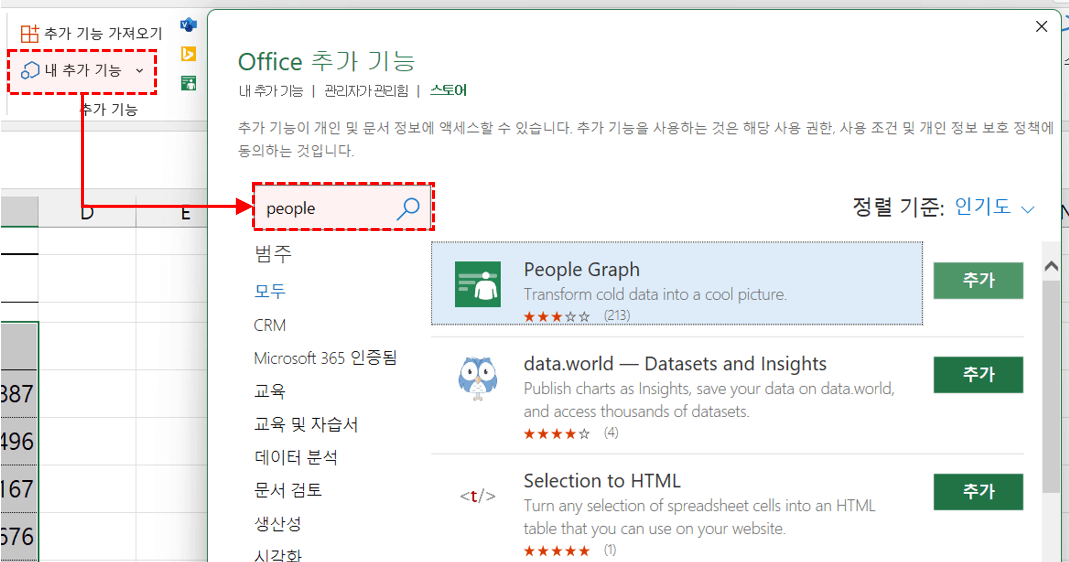The width and height of the screenshot is (1069, 562).
Task: Filter by 데이터 분석 category
Action: (x=296, y=457)
